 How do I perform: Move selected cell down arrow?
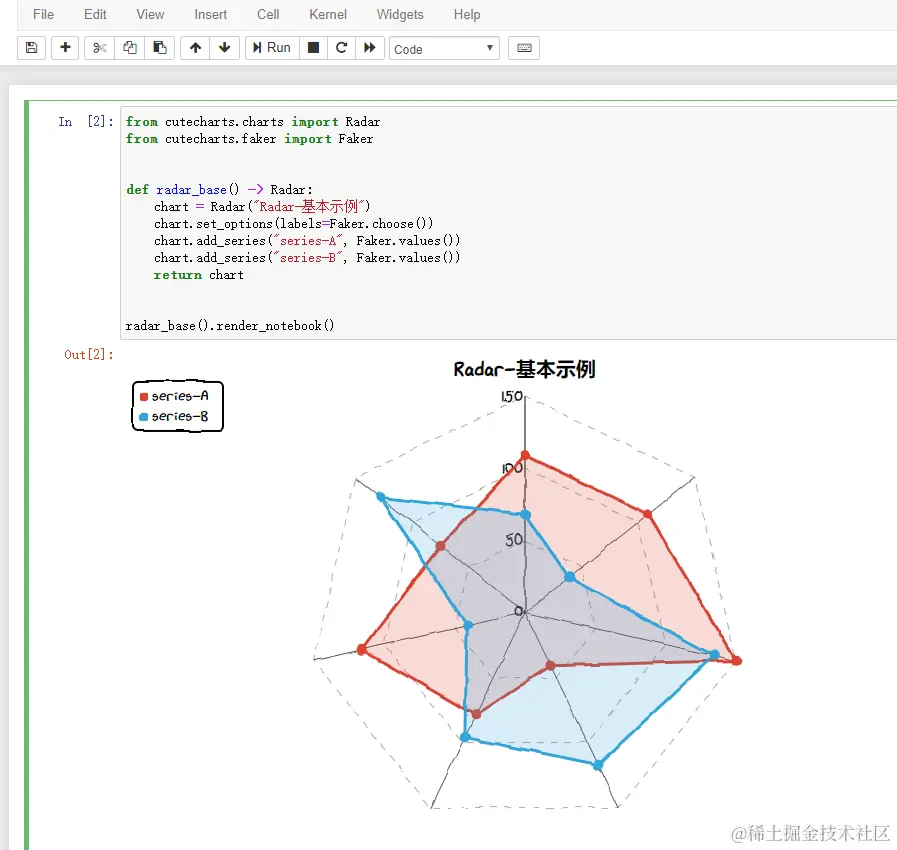tap(225, 47)
